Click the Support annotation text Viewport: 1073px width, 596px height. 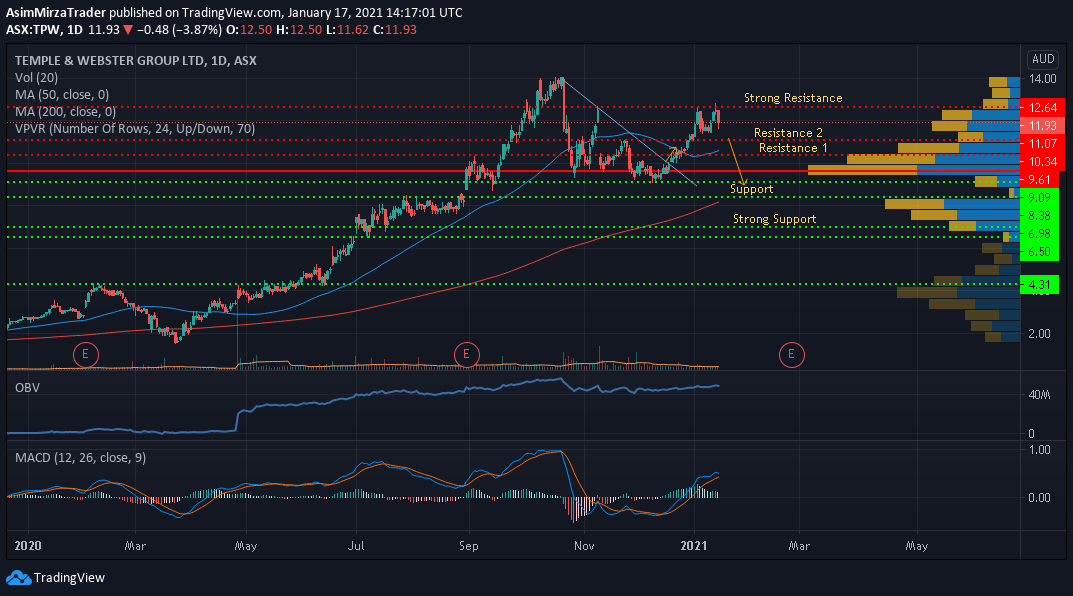tap(751, 190)
